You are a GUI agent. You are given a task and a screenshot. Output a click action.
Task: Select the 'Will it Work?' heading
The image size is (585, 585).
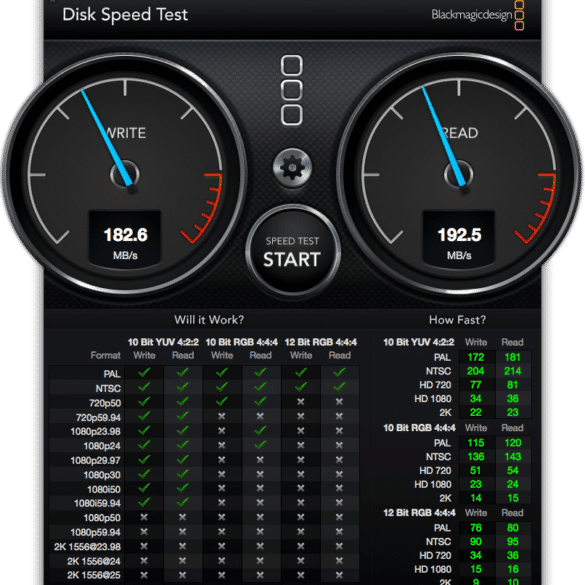(209, 320)
